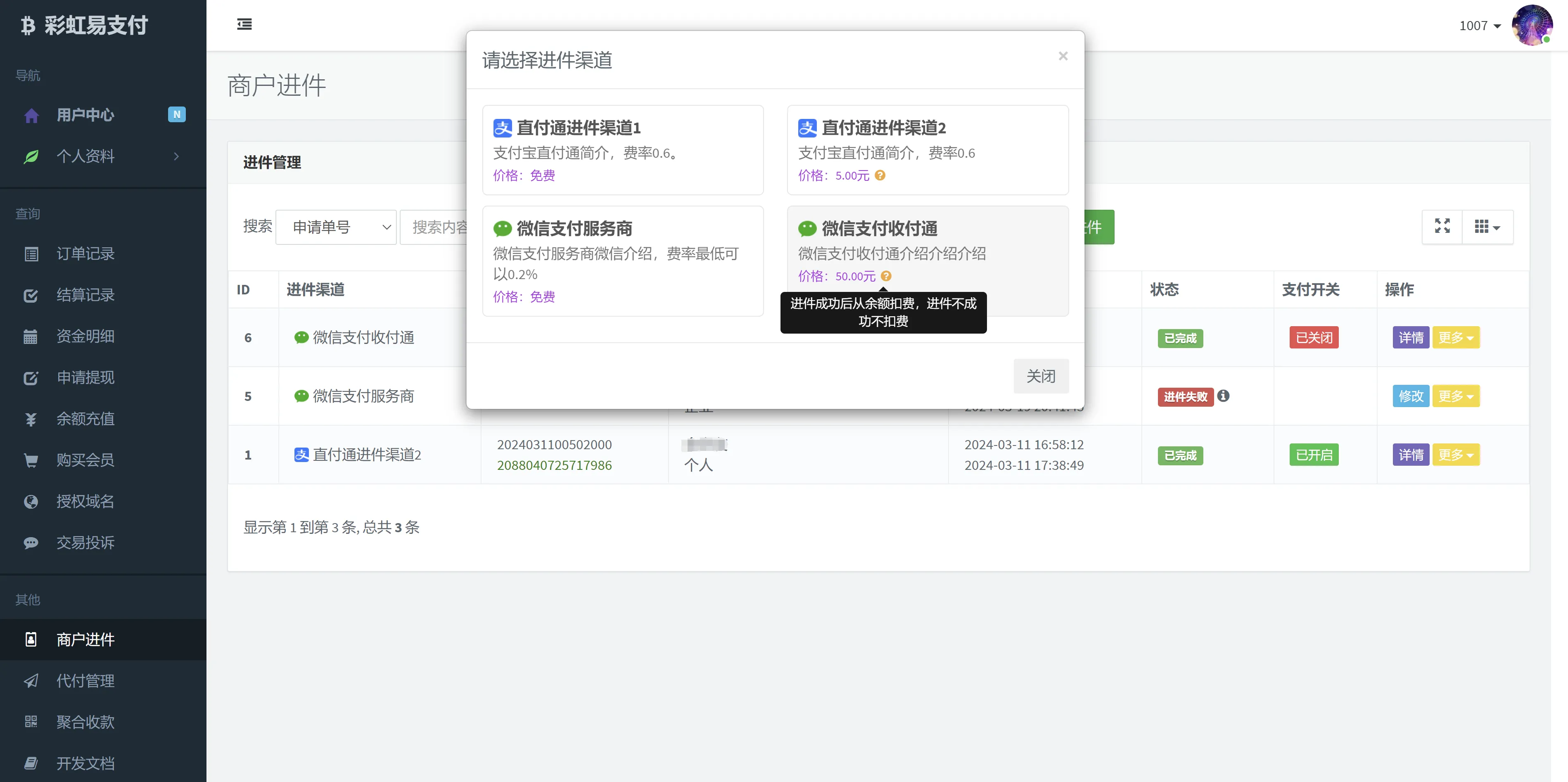Open 订单记录 in the sidebar
This screenshot has height=782, width=1568.
point(85,254)
